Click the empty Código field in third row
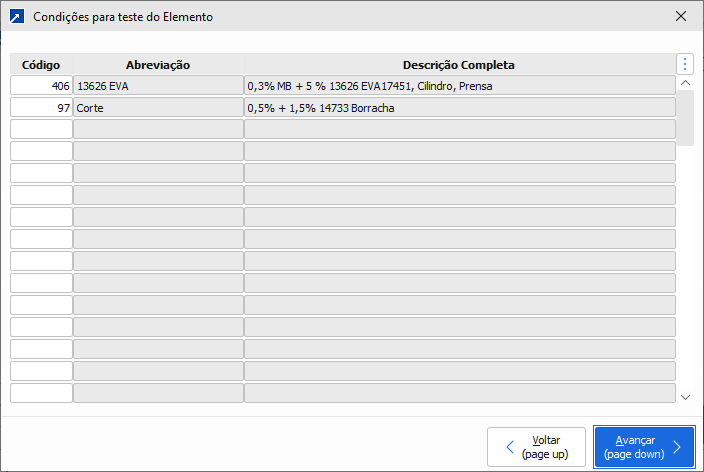 (x=41, y=129)
